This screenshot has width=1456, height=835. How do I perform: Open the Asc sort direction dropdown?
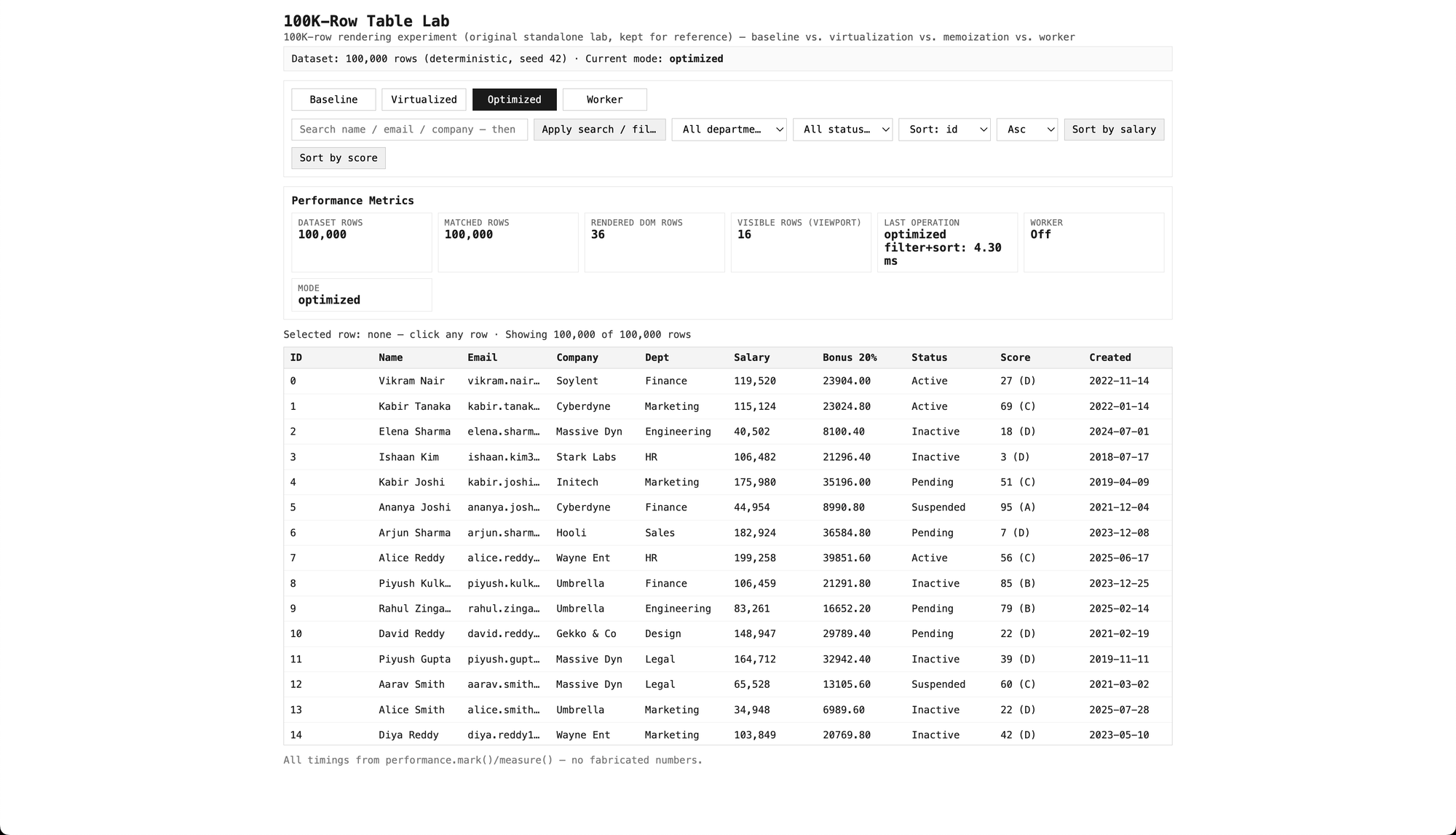point(1026,130)
